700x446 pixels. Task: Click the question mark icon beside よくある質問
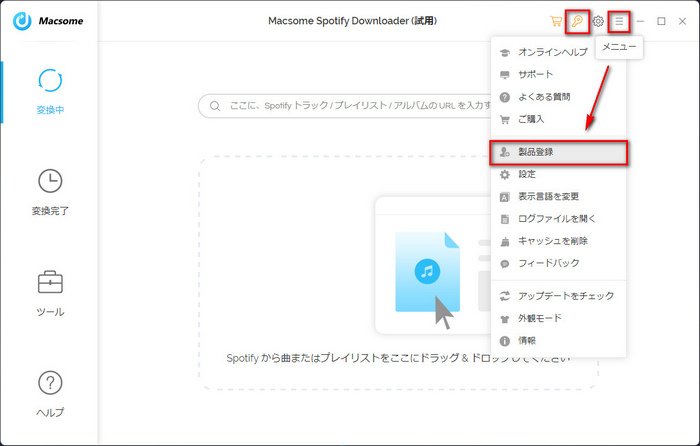pyautogui.click(x=504, y=97)
